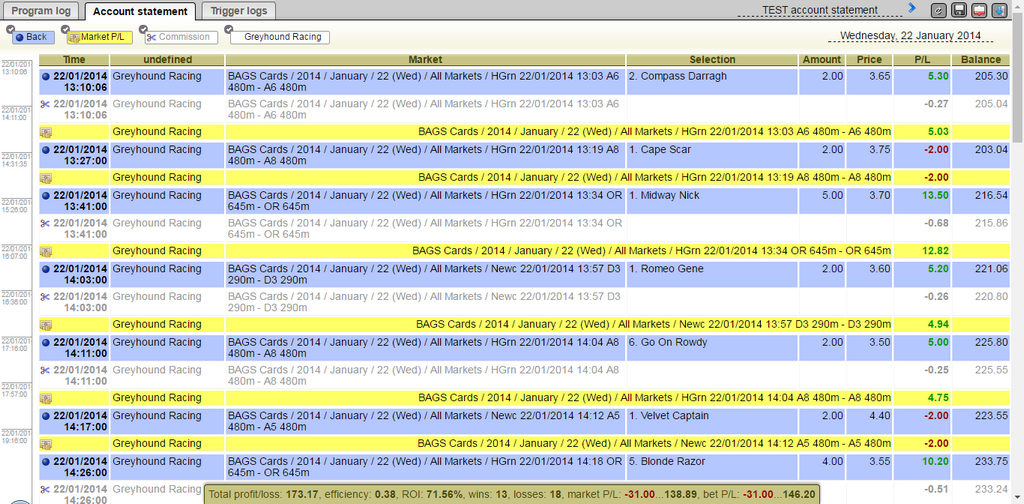Click the price value 4.40
This screenshot has width=1024, height=504.
[880, 416]
